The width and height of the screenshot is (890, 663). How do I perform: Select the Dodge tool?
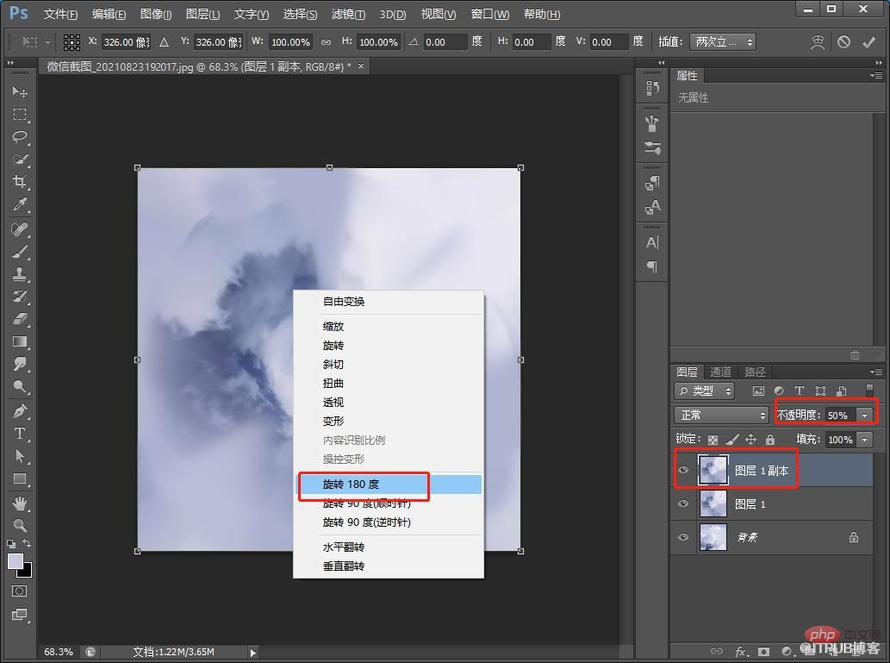[20, 387]
